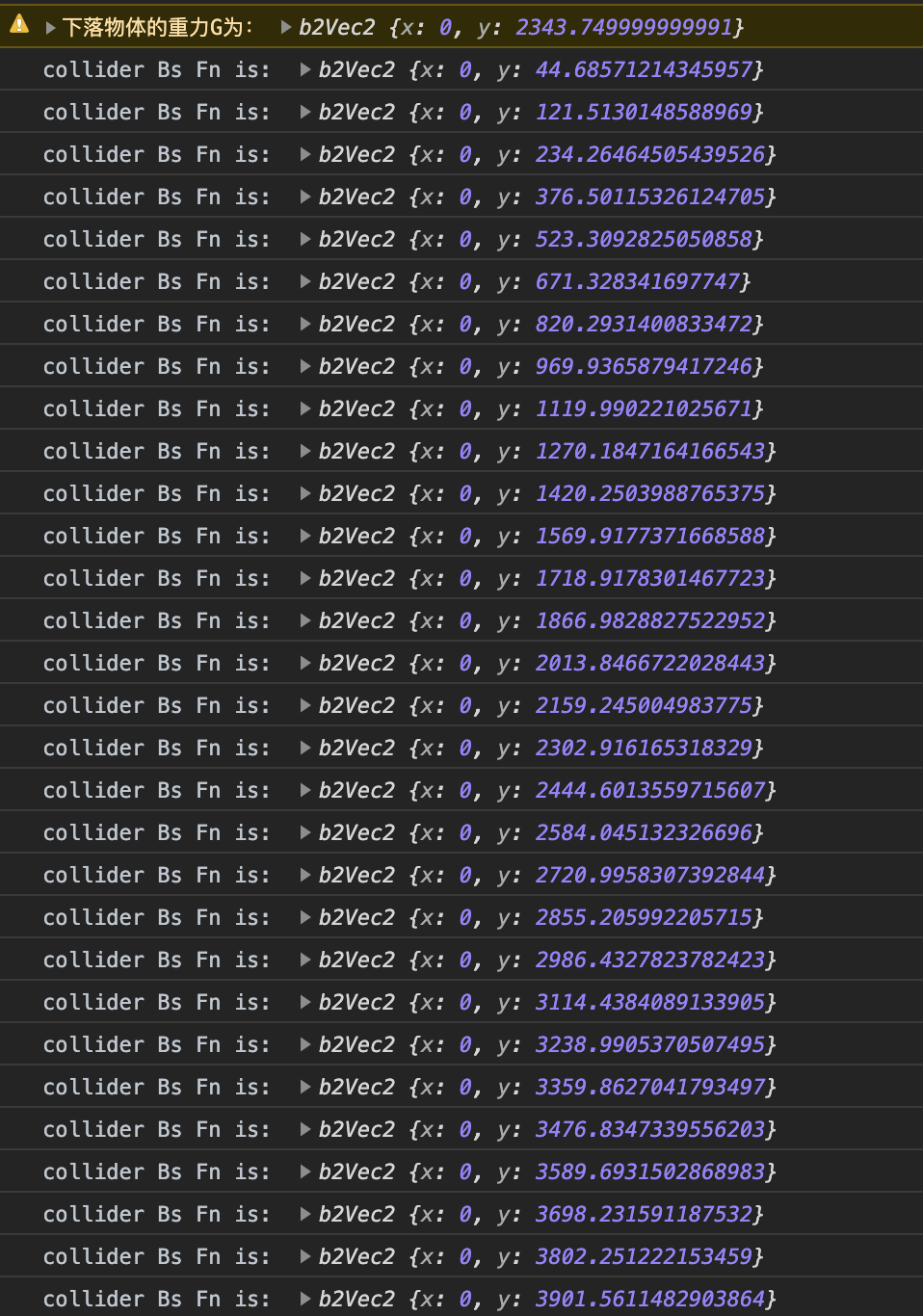923x1316 pixels.
Task: Expand the object showing y 376.50115326124705
Action: 305,197
